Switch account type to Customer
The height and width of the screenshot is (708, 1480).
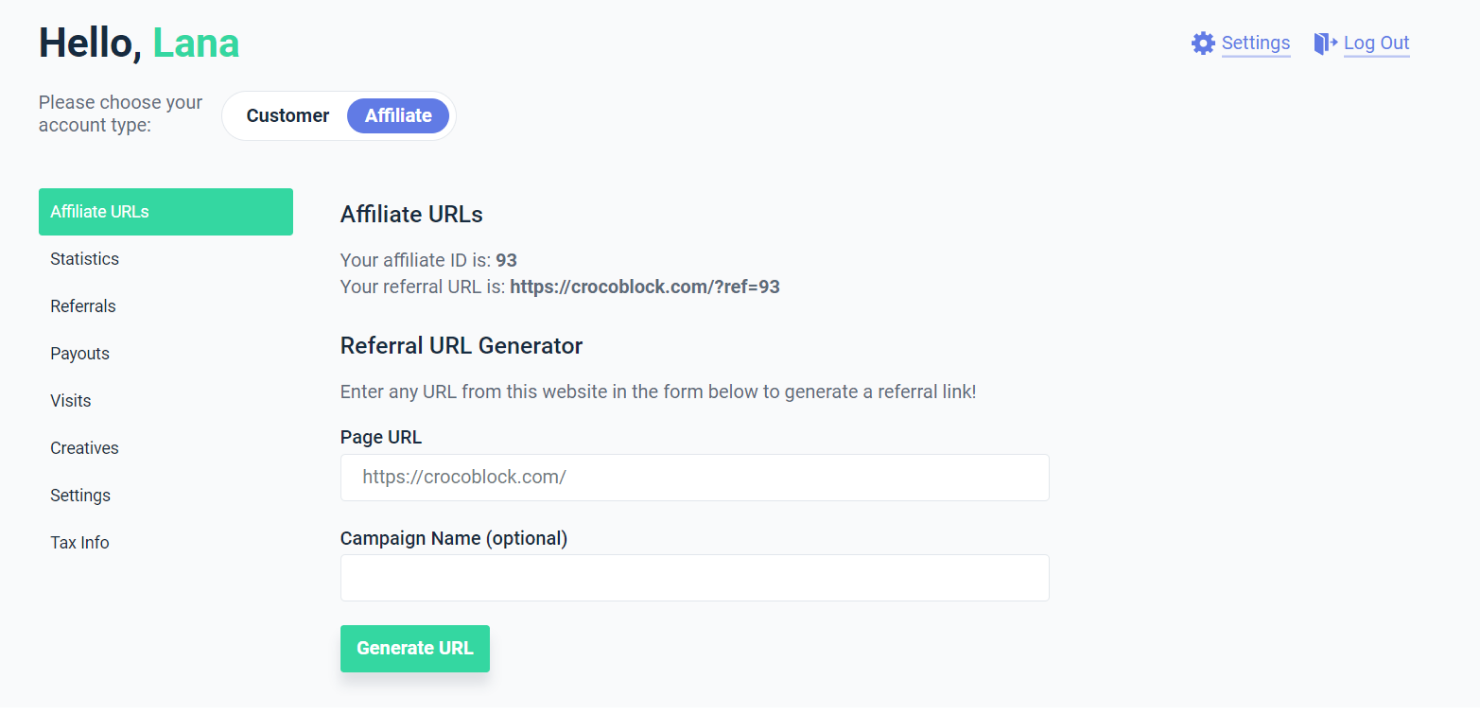click(x=288, y=116)
